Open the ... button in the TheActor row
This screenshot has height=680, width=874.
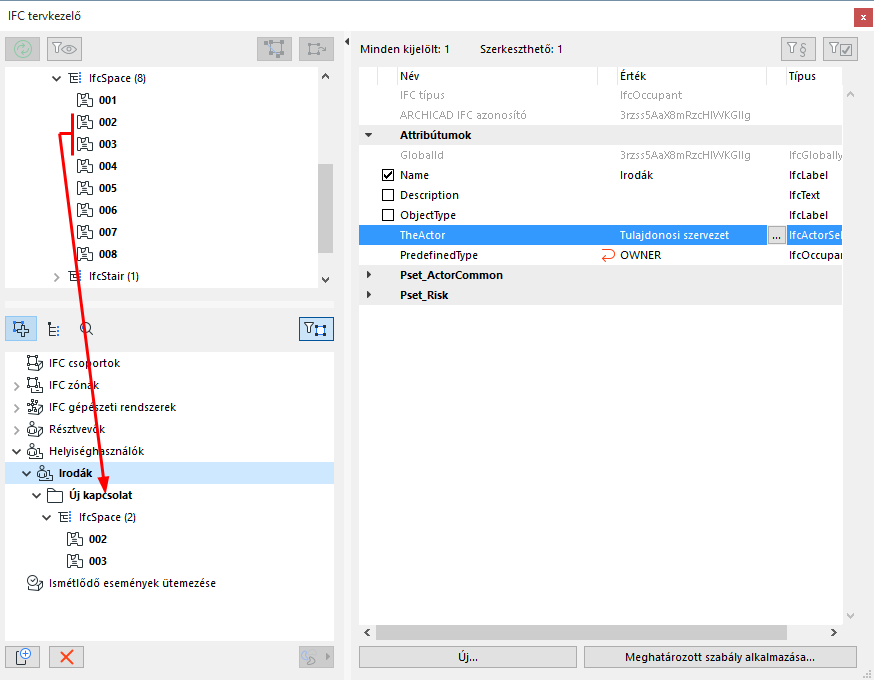[x=776, y=235]
